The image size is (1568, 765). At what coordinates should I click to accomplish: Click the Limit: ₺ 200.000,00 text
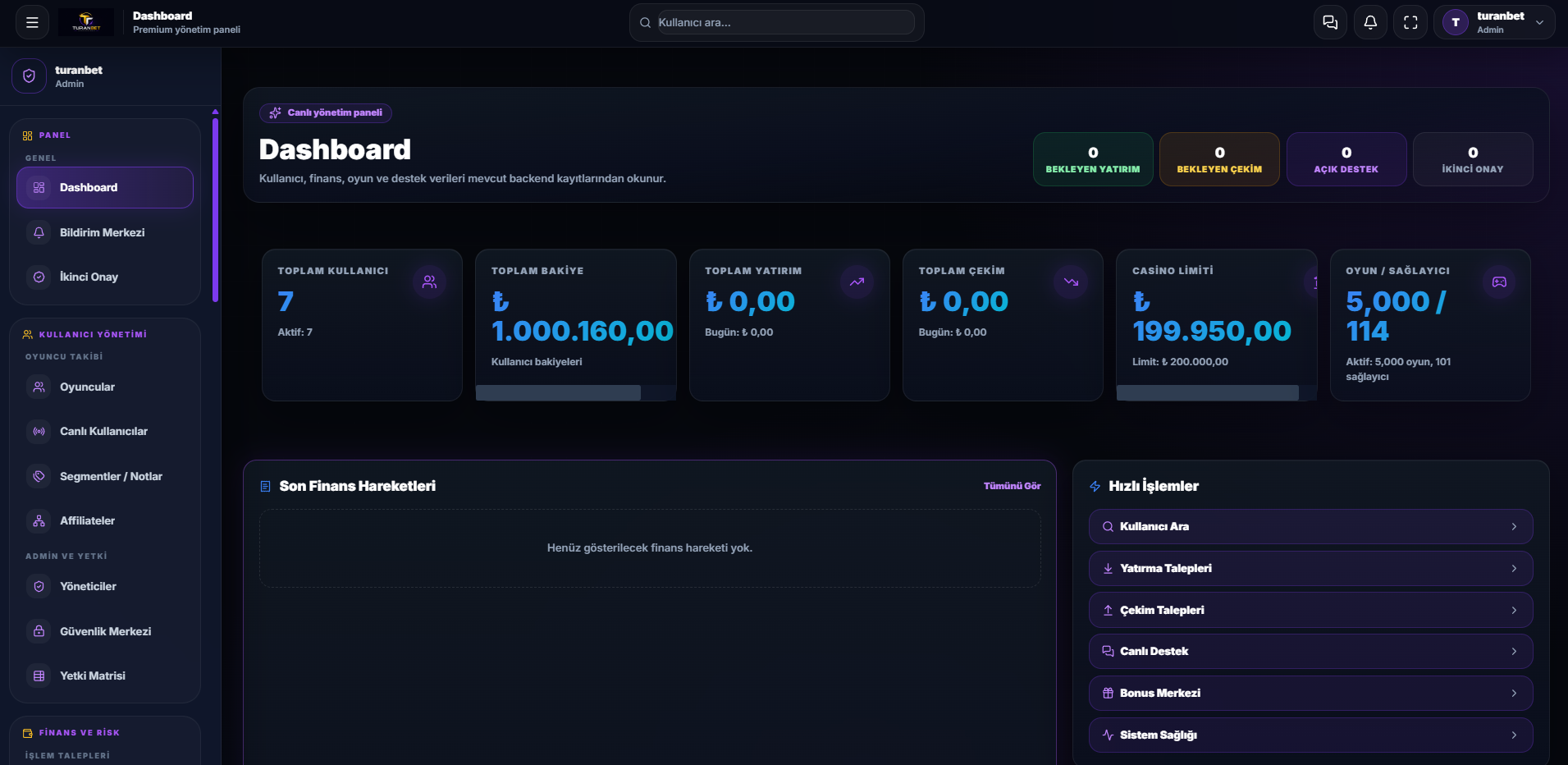pyautogui.click(x=1180, y=362)
